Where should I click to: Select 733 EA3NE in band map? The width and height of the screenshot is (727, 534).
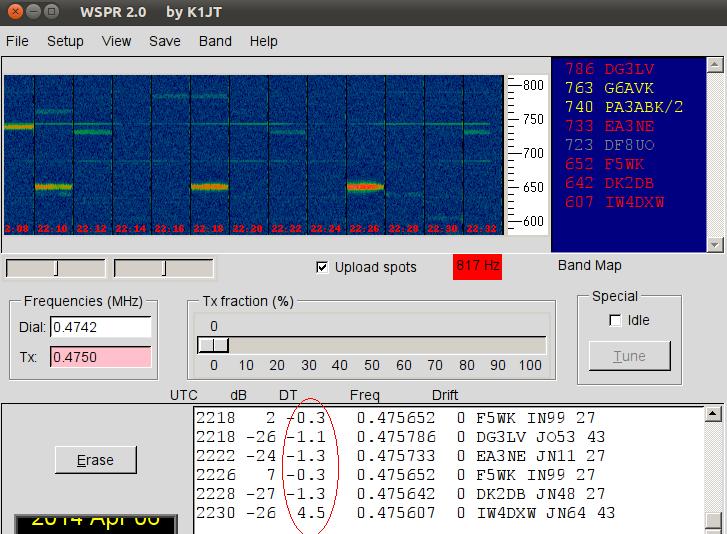coord(609,126)
